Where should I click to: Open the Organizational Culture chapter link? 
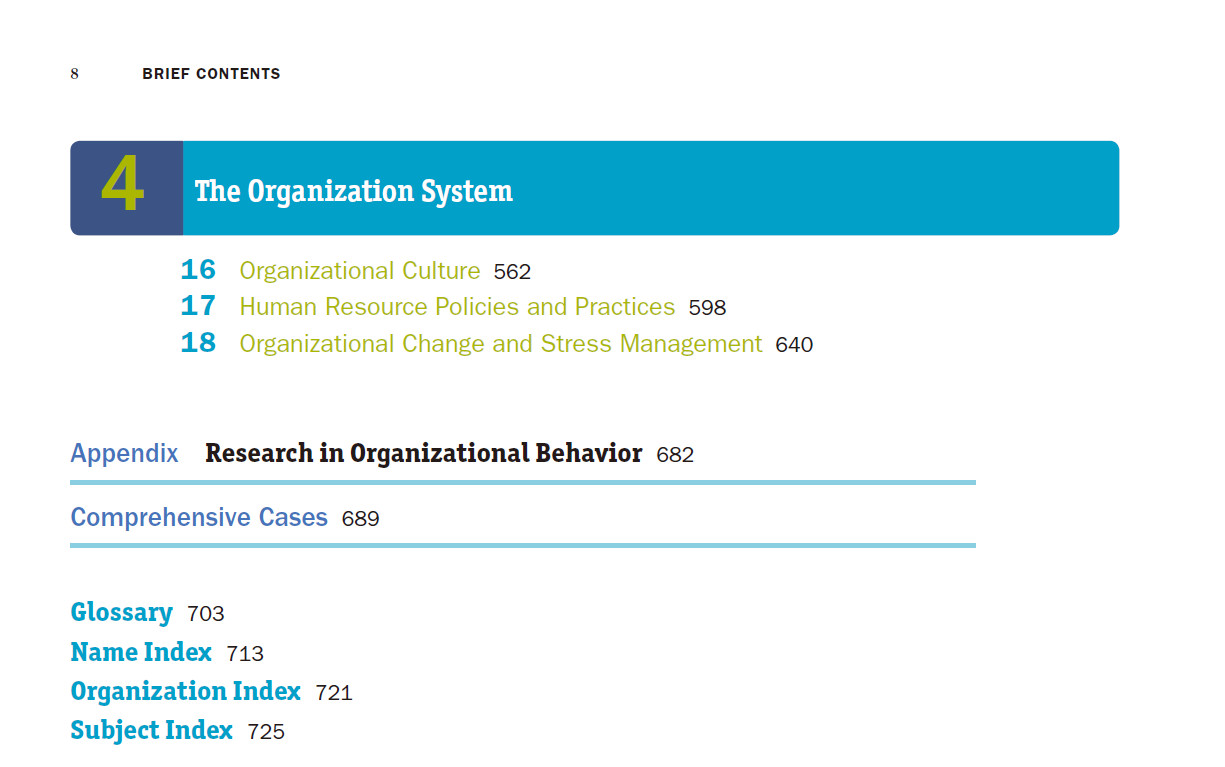click(360, 271)
